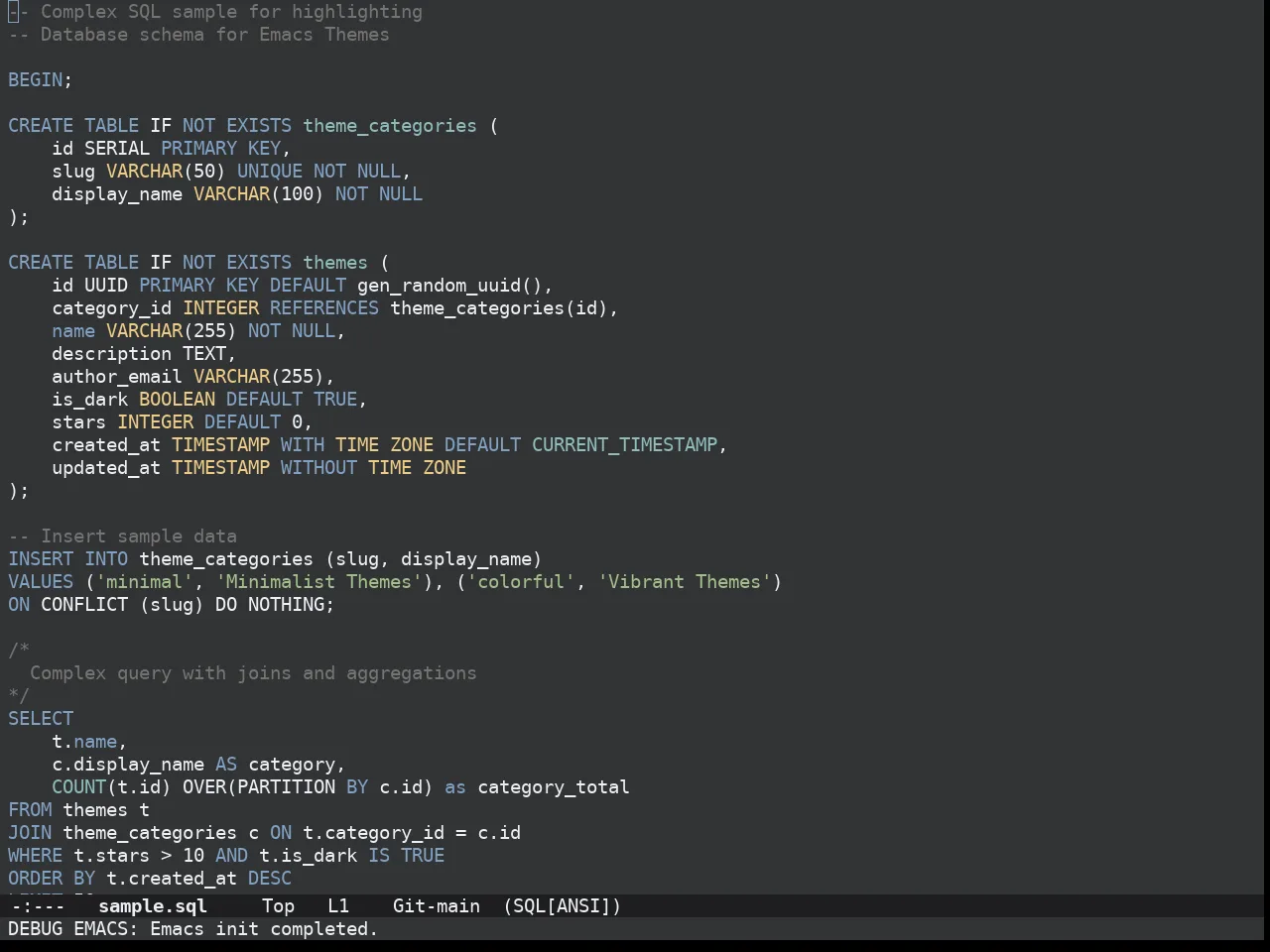This screenshot has width=1270, height=952.
Task: Click the INSERT INTO keywords
Action: click(68, 558)
